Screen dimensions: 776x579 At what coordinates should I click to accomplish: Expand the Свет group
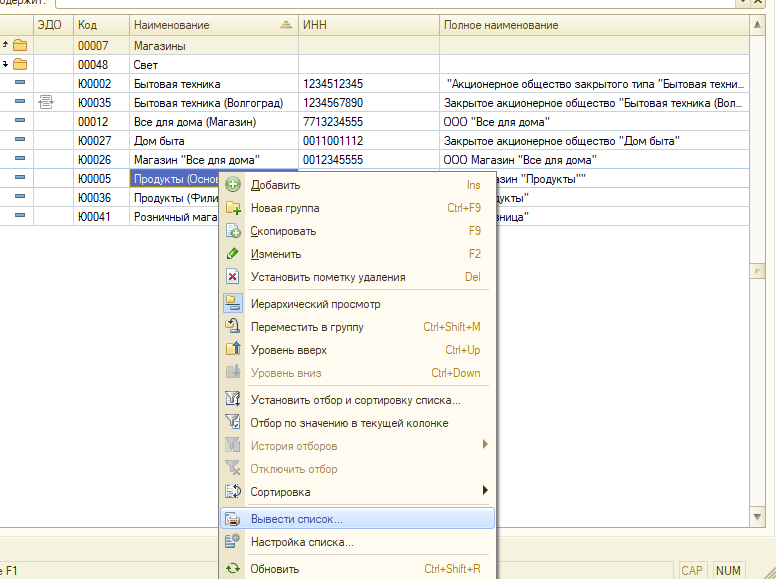tap(5, 64)
